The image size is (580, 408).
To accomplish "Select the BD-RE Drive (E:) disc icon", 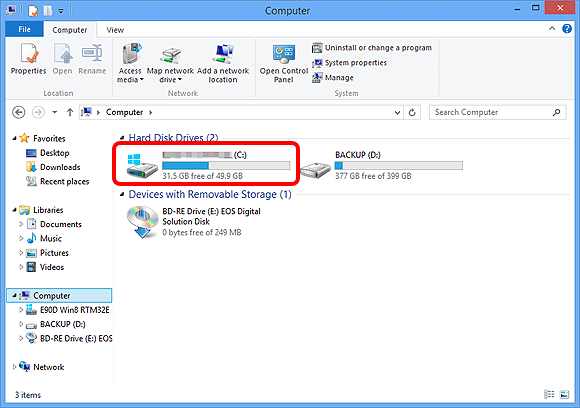I will tap(142, 222).
